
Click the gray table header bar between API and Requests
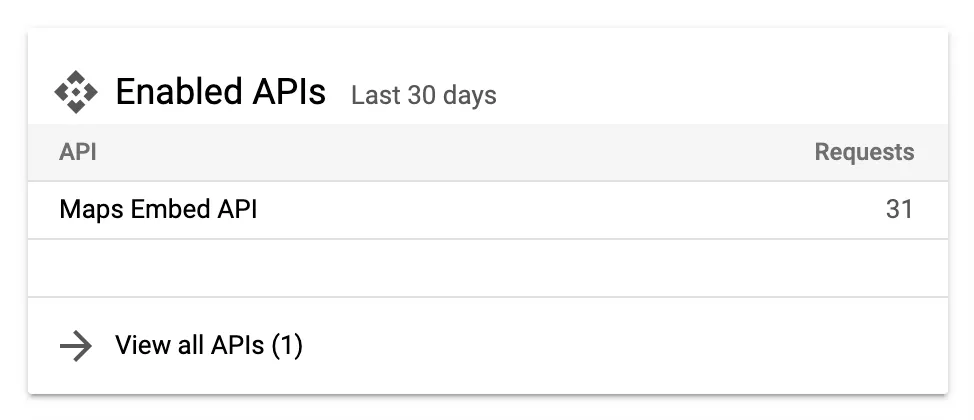453,153
